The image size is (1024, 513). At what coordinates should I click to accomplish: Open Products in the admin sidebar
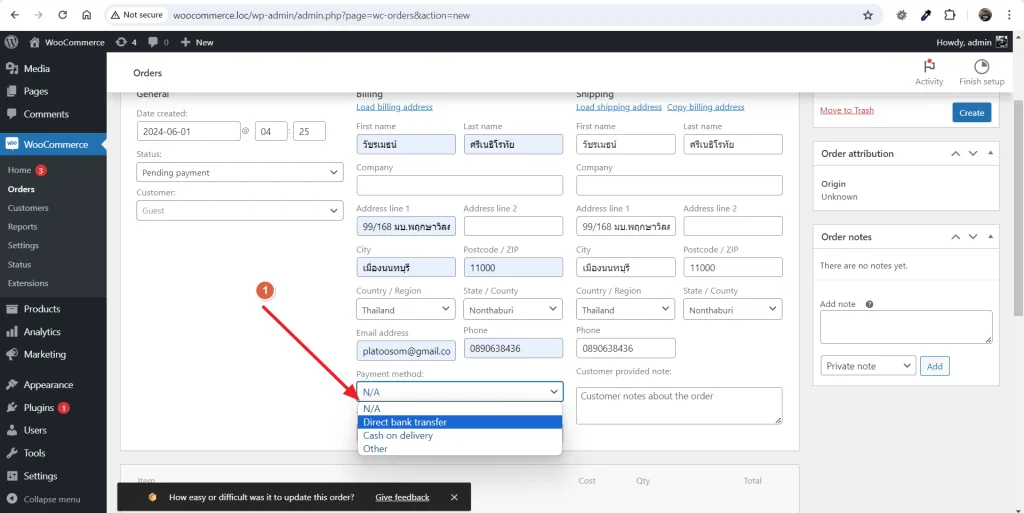[x=42, y=309]
